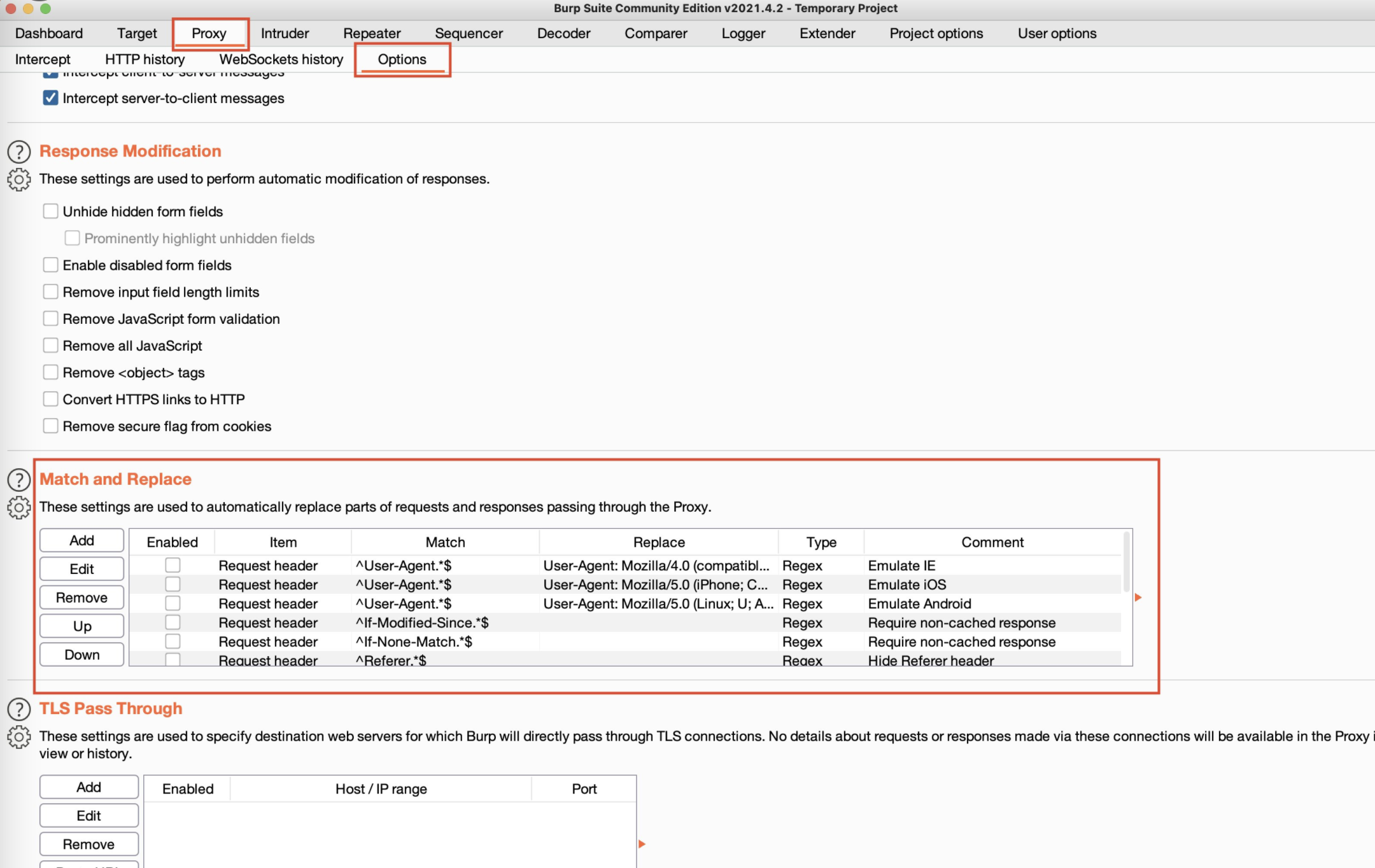Select the Hide Referer header rule row
1375x868 pixels.
point(625,661)
